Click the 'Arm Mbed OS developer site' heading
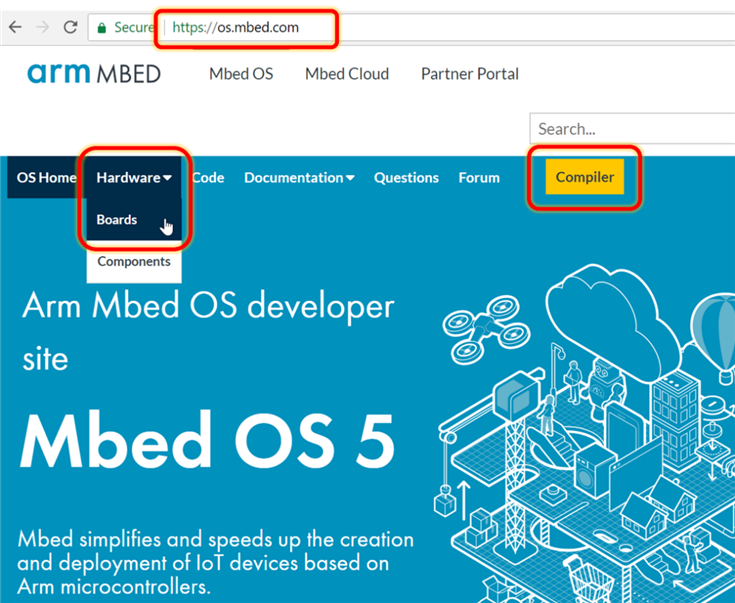Image resolution: width=735 pixels, height=603 pixels. click(208, 331)
